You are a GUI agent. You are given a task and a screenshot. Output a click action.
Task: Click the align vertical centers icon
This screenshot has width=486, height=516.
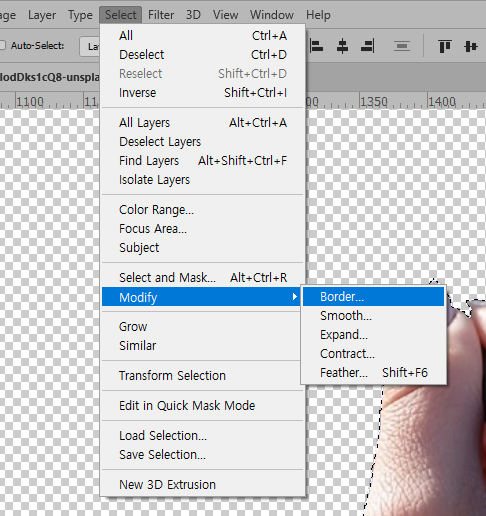(x=471, y=46)
